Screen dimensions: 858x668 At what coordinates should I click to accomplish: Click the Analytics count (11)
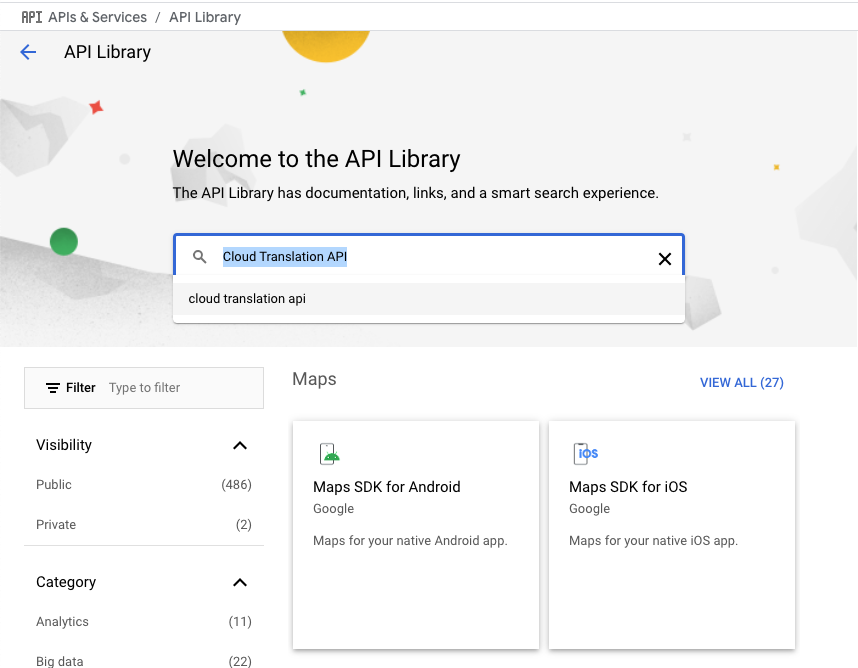pos(240,622)
